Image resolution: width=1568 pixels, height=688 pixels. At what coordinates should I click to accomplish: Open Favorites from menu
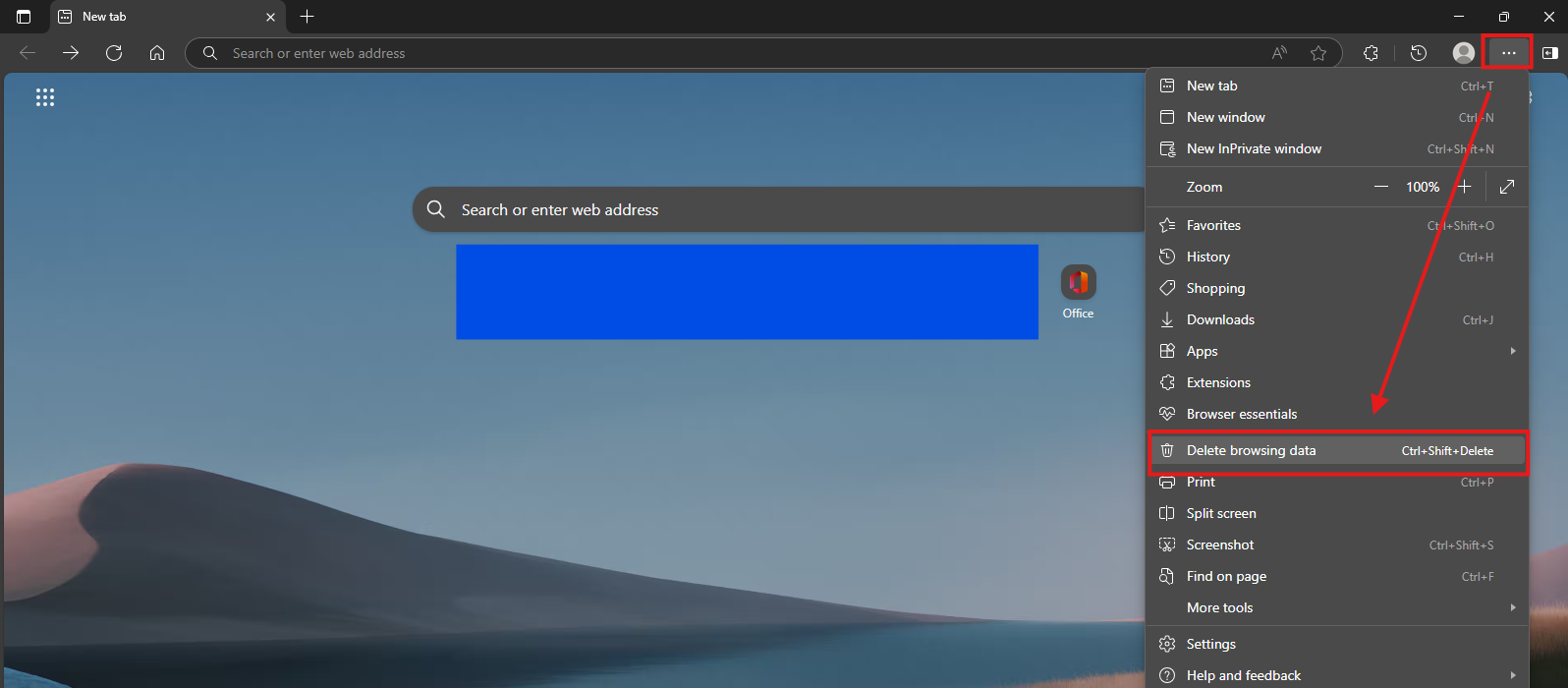(1336, 225)
